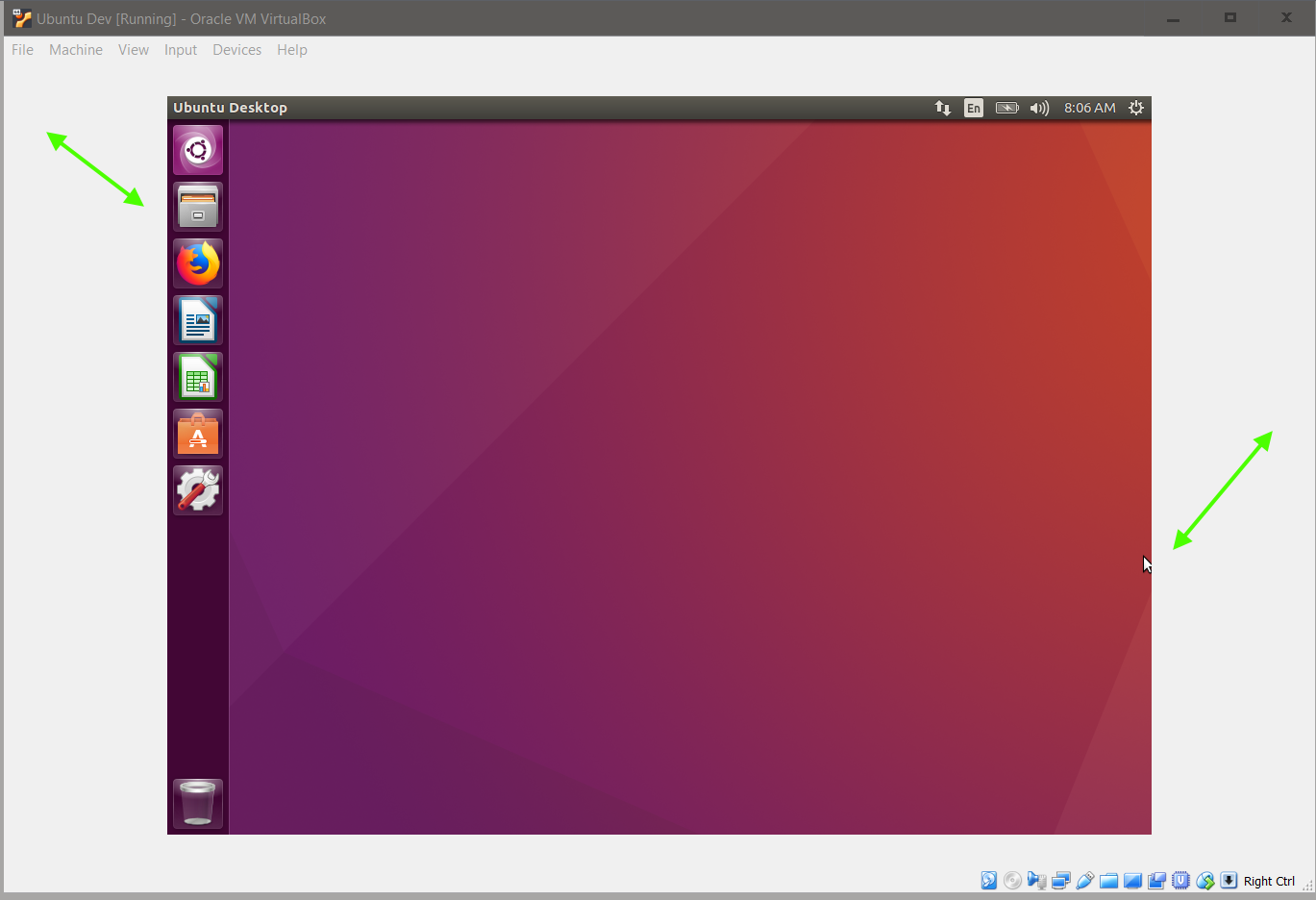Click the display monitor status icon
The image size is (1316, 900).
(x=1132, y=880)
